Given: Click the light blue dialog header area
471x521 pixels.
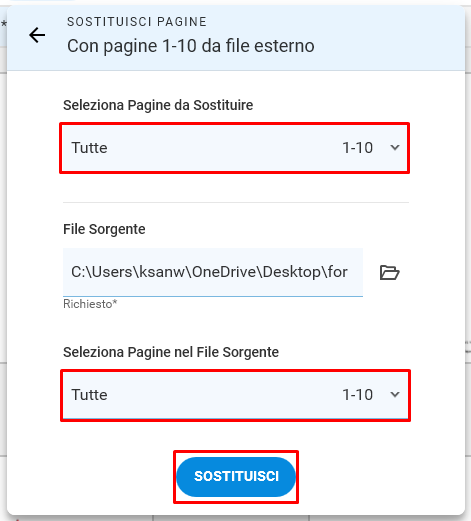Looking at the screenshot, I should pyautogui.click(x=236, y=38).
